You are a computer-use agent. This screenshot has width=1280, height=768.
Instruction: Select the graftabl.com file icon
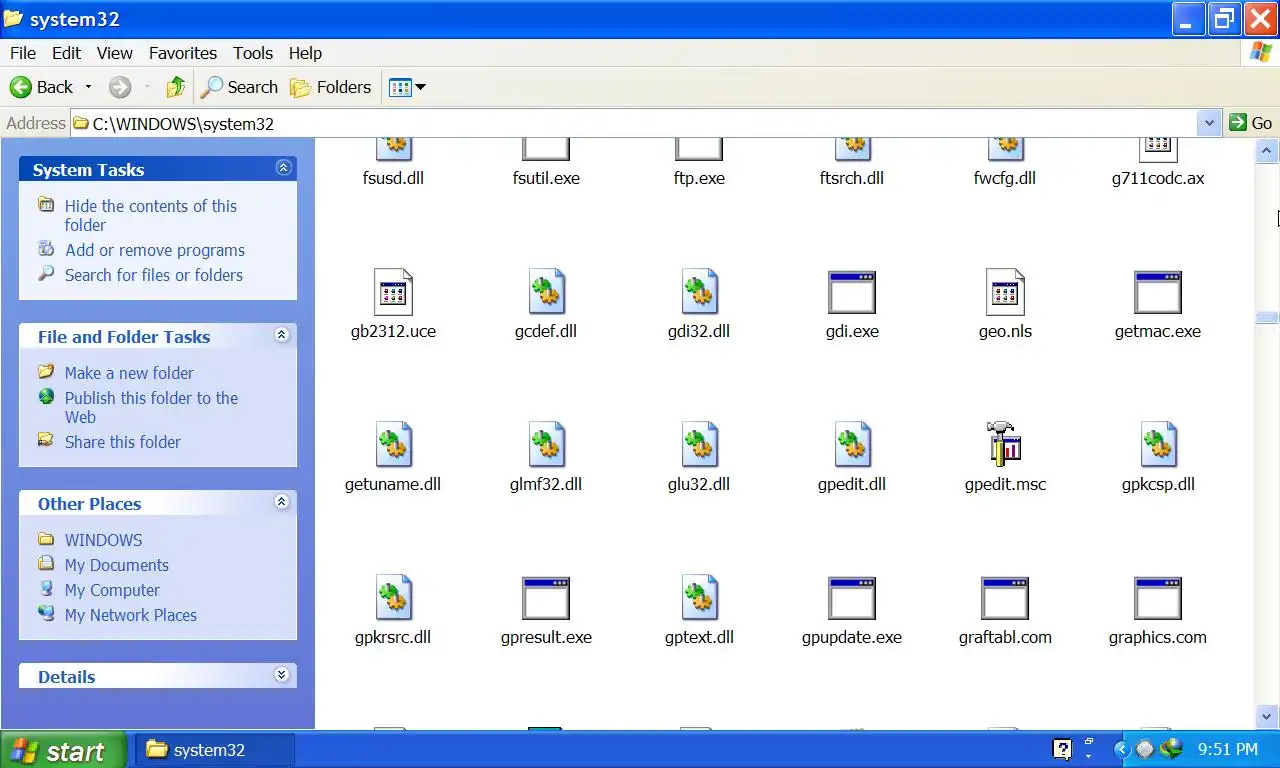tap(1005, 598)
